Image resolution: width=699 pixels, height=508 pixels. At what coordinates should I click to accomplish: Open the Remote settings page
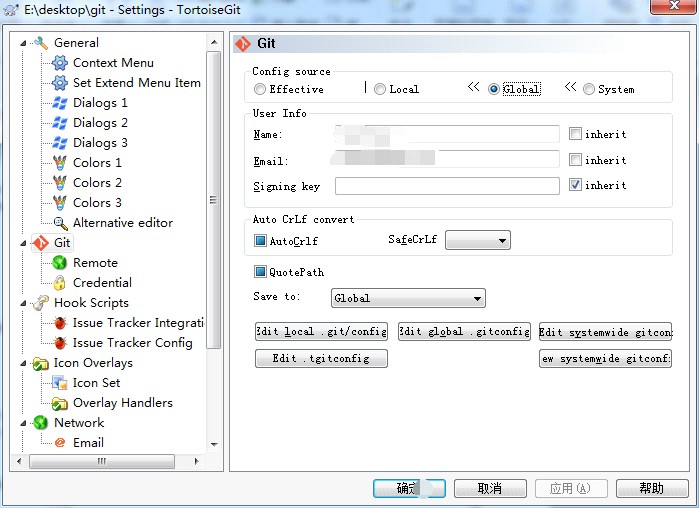point(95,263)
